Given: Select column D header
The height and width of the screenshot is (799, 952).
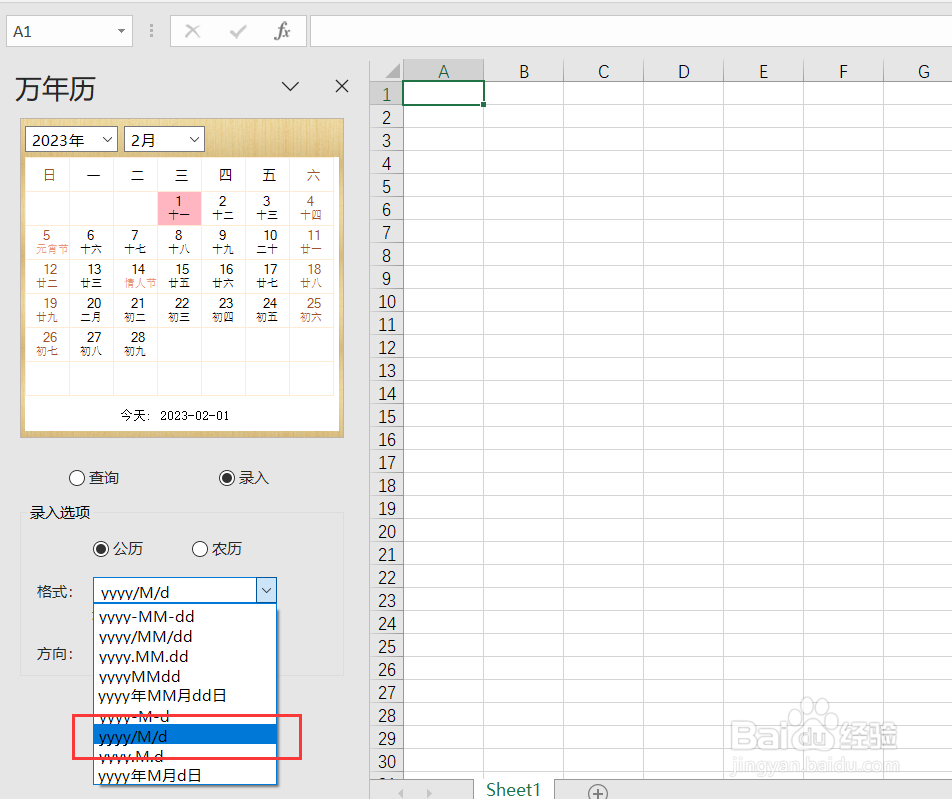Looking at the screenshot, I should pyautogui.click(x=684, y=71).
